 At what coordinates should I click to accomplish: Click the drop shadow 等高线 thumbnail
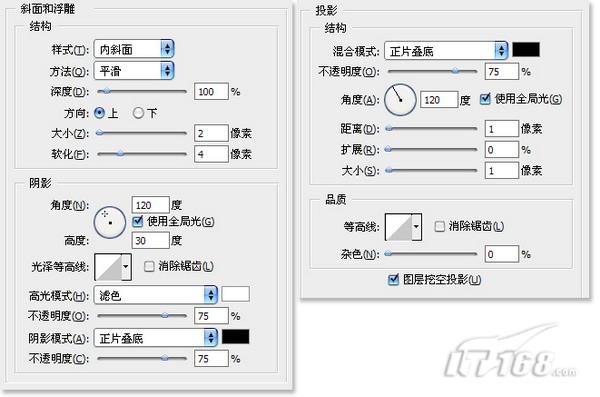click(x=398, y=227)
